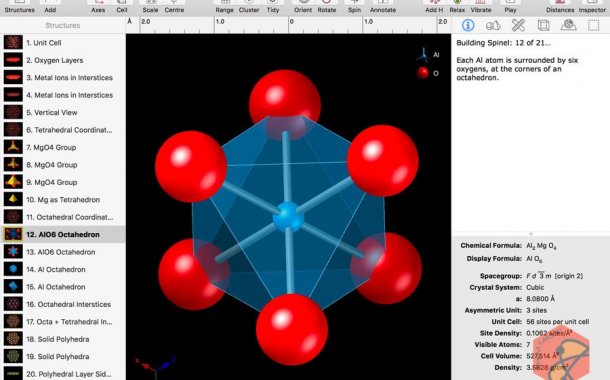Click the Tidy toolbar item
The image size is (610, 380).
[273, 7]
